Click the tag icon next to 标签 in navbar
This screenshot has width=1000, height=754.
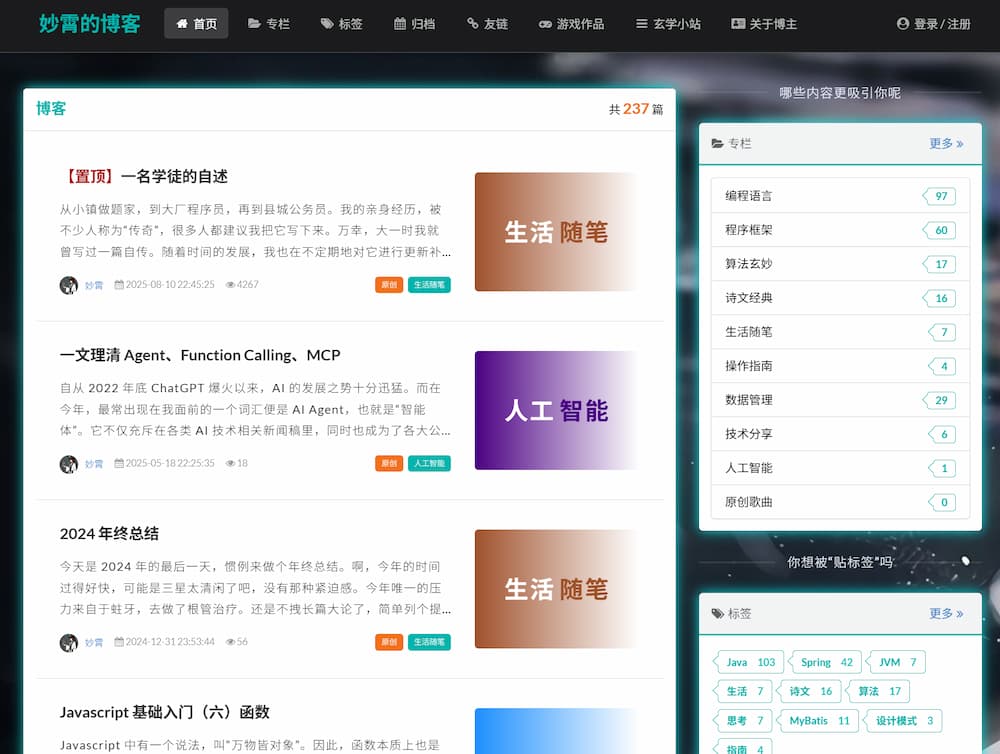click(325, 23)
